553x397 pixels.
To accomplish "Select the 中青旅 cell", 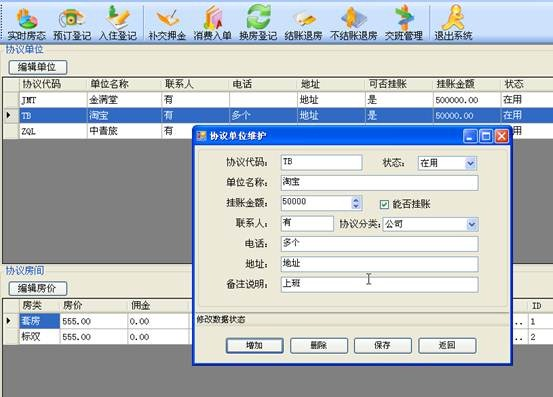I will pyautogui.click(x=124, y=131).
